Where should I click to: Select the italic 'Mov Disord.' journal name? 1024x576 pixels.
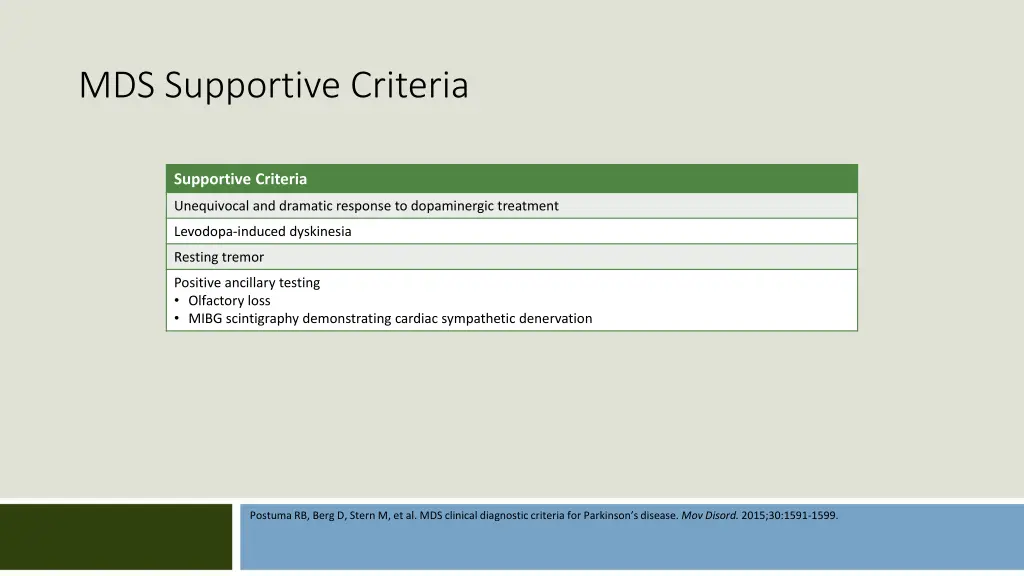(709, 515)
